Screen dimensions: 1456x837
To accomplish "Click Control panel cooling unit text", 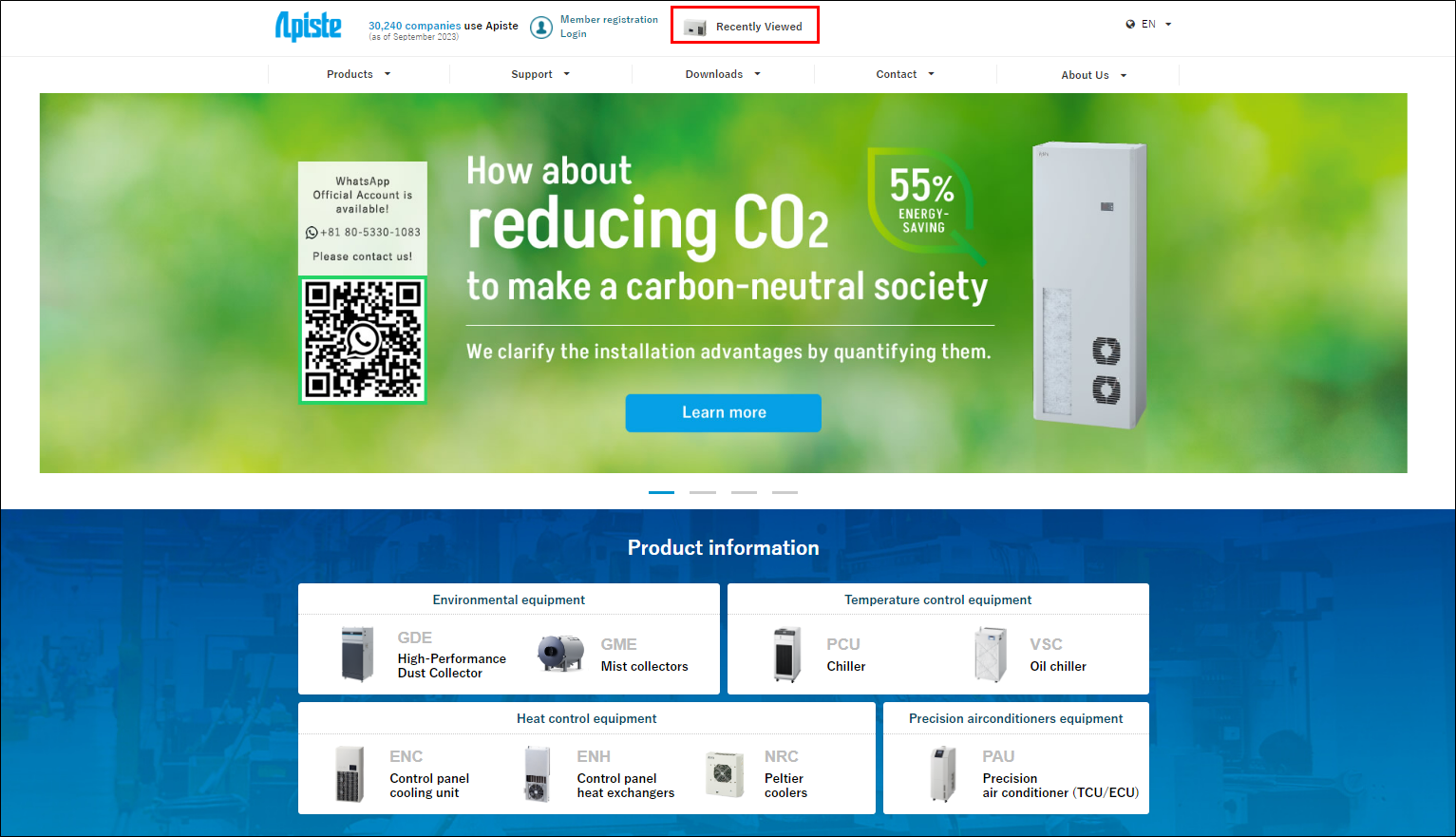I will (429, 786).
